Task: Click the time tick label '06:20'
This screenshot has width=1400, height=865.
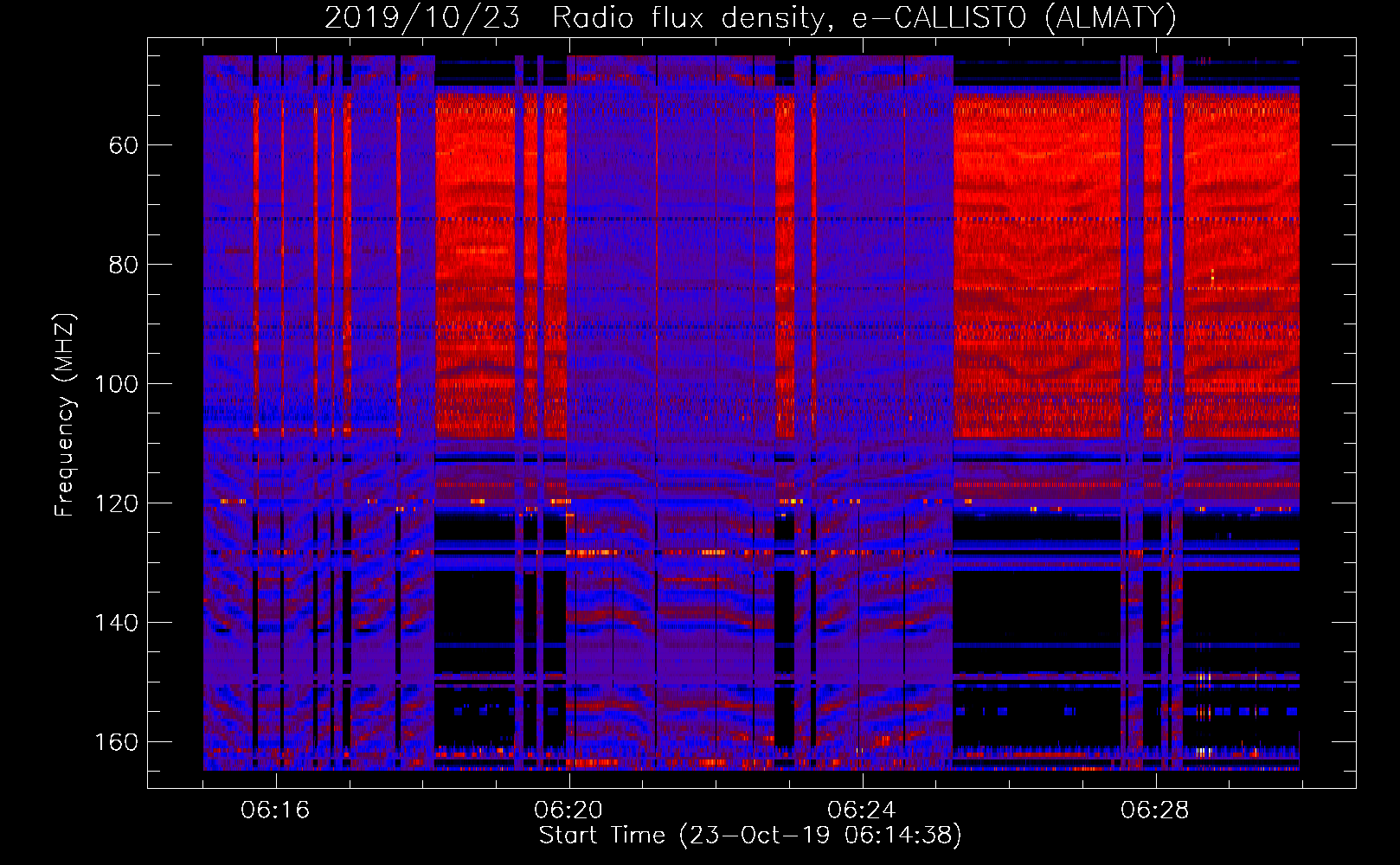Action: click(x=568, y=811)
